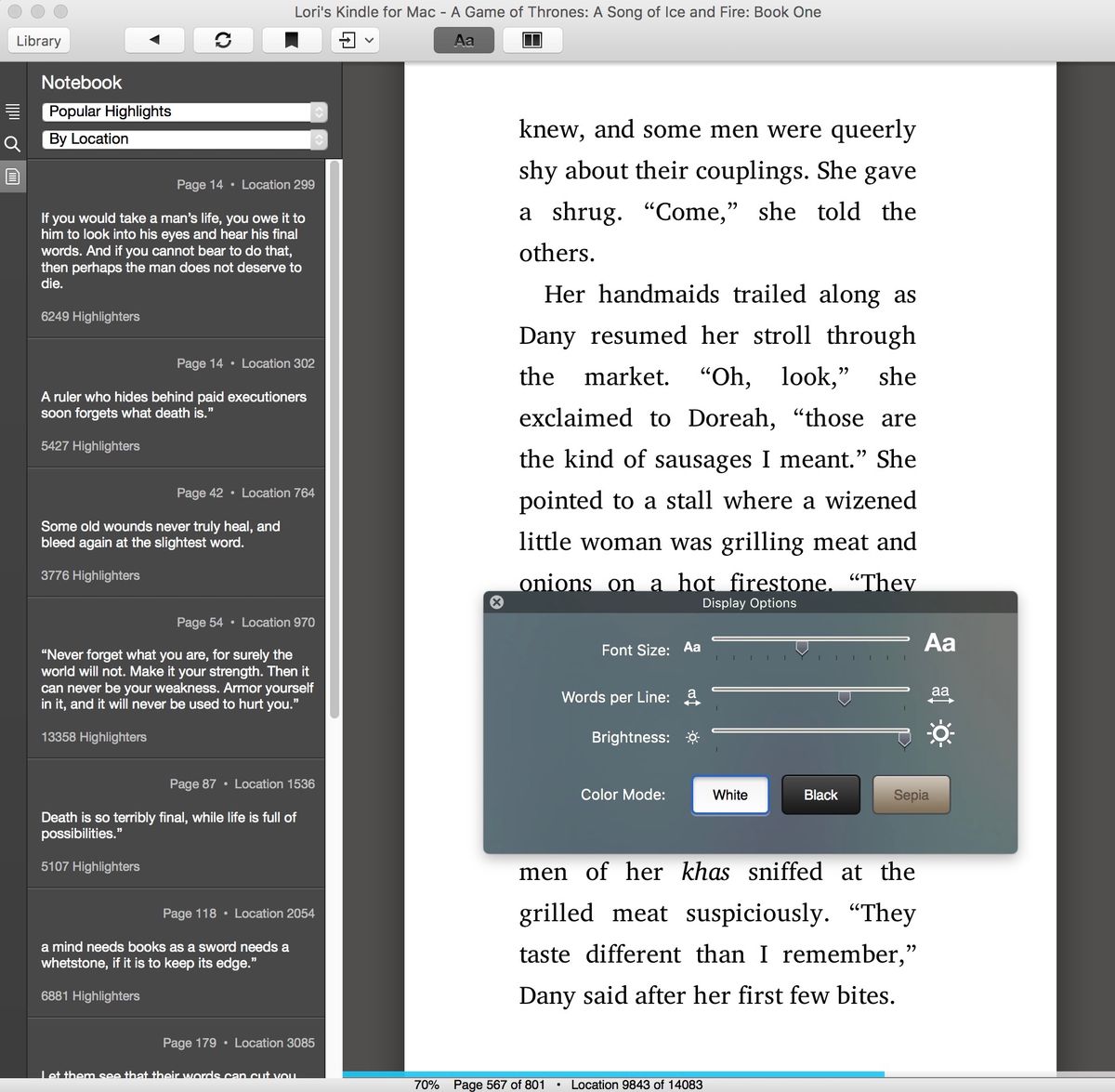Open the Popular Highlights dropdown
This screenshot has height=1092, width=1115.
(x=183, y=111)
